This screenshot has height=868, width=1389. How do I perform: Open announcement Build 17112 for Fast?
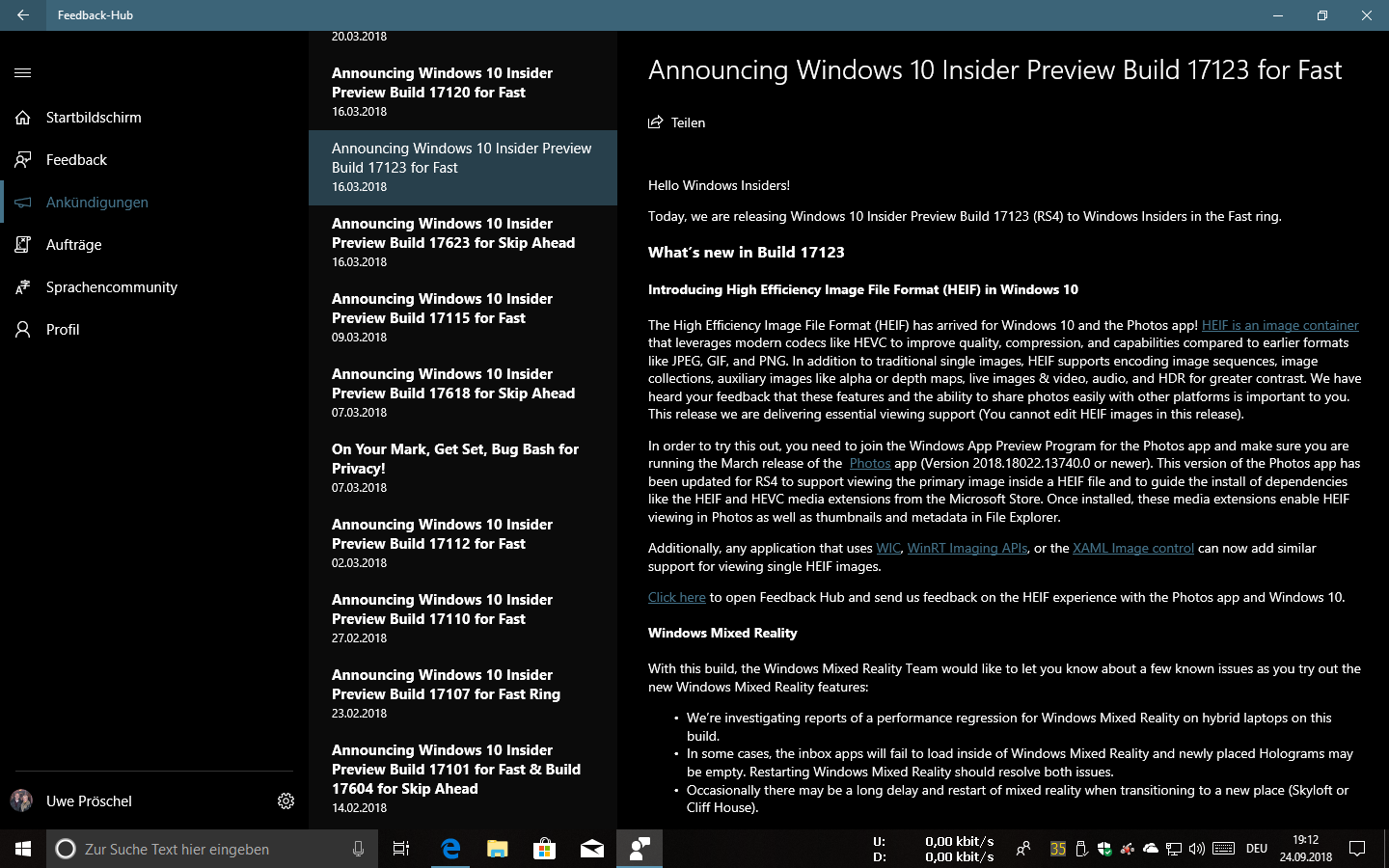pyautogui.click(x=463, y=544)
